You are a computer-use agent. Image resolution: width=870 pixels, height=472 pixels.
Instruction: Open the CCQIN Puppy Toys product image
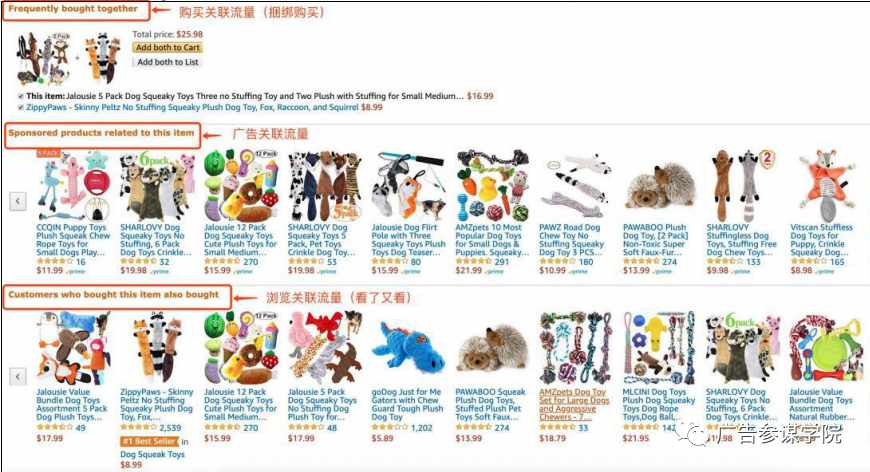coord(73,186)
